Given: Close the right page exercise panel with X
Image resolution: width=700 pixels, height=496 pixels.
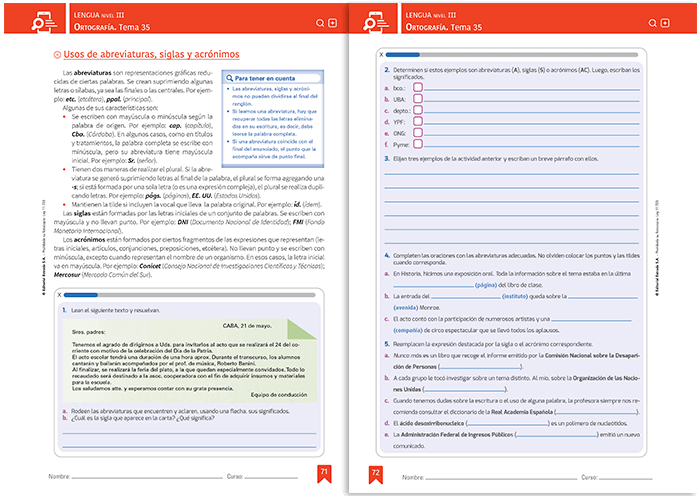Looking at the screenshot, I should point(380,54).
